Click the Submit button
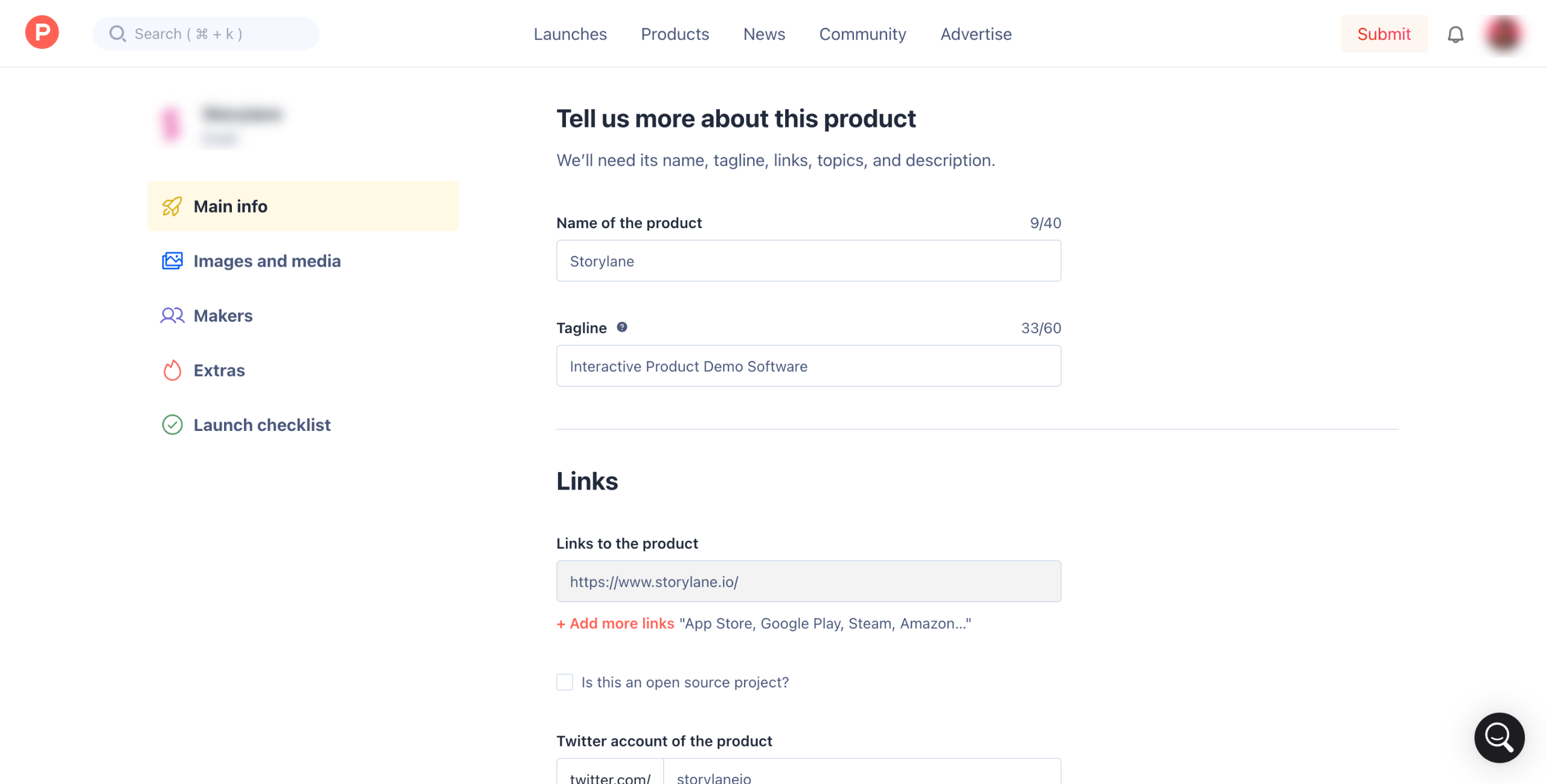The height and width of the screenshot is (784, 1546). pyautogui.click(x=1384, y=34)
